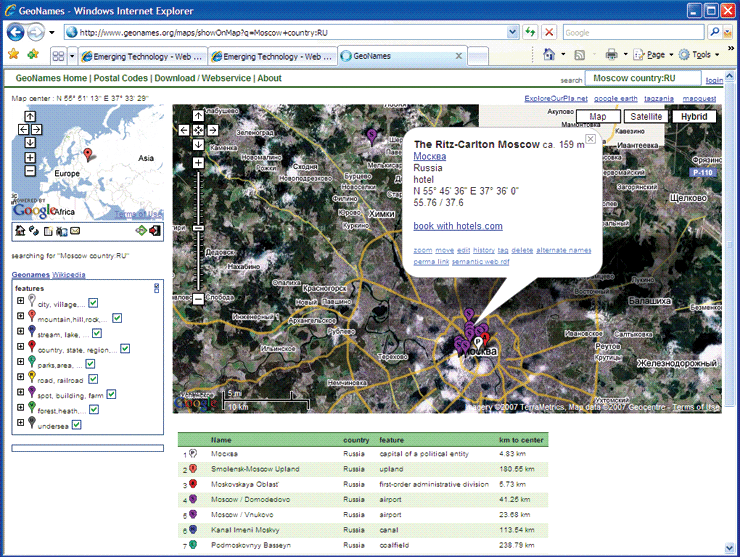
Task: Click the browser Home icon
Action: 549,55
